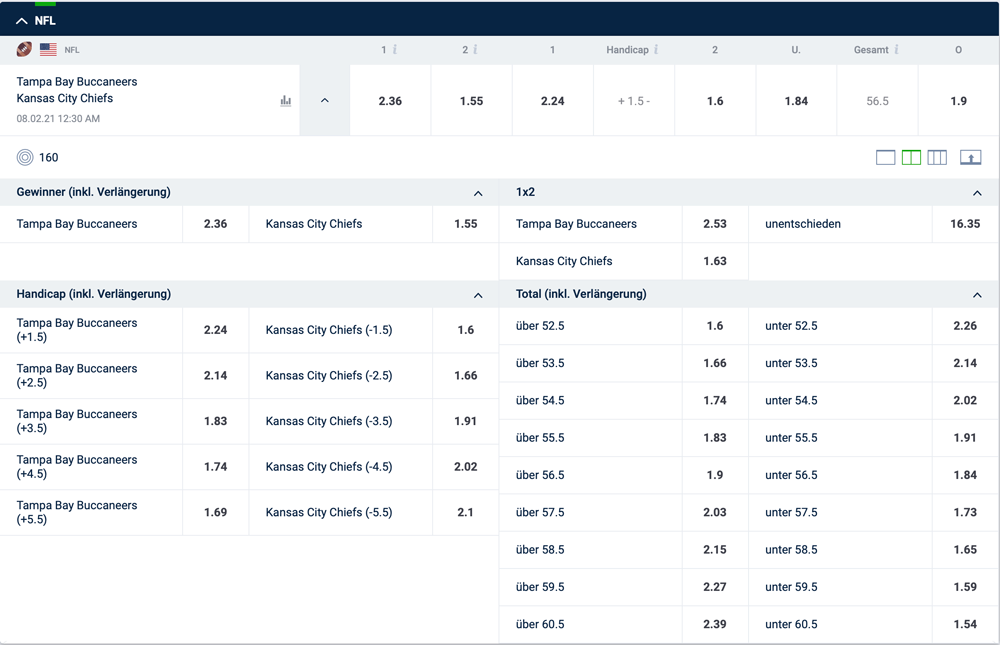The image size is (1000, 645).
Task: Open Tampa Bay Buccaneers vs Kansas City Chiefs match
Action: pos(77,90)
